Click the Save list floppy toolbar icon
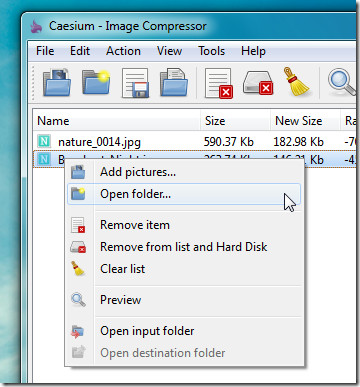The width and height of the screenshot is (360, 387). click(135, 83)
